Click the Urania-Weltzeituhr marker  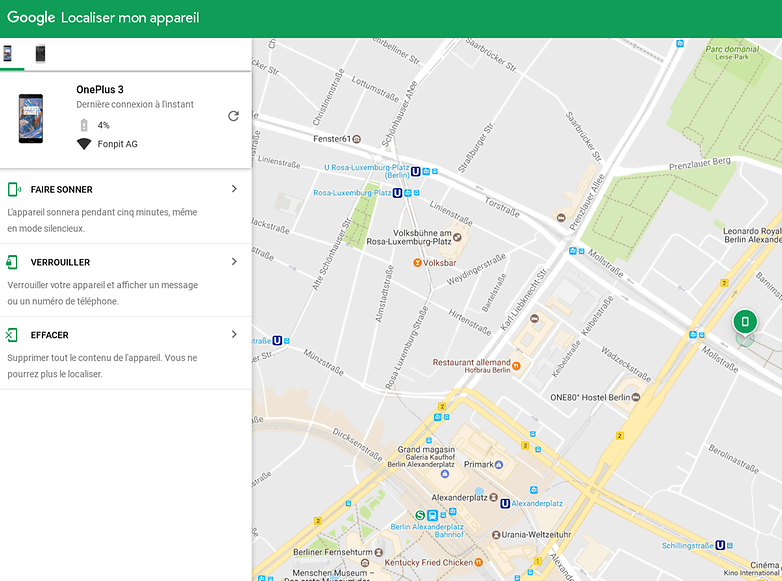coord(496,535)
